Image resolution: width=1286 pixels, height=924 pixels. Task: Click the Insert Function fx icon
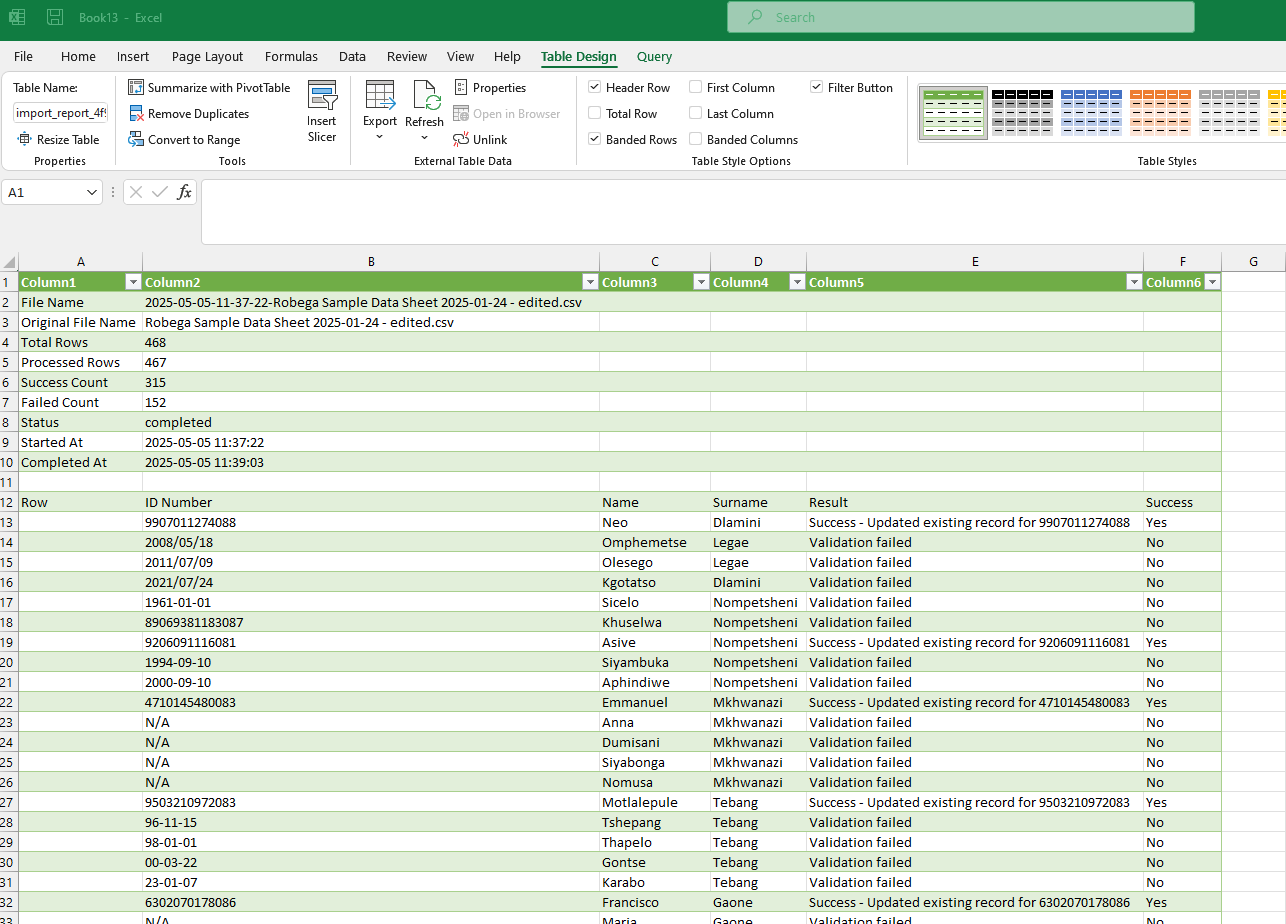184,192
